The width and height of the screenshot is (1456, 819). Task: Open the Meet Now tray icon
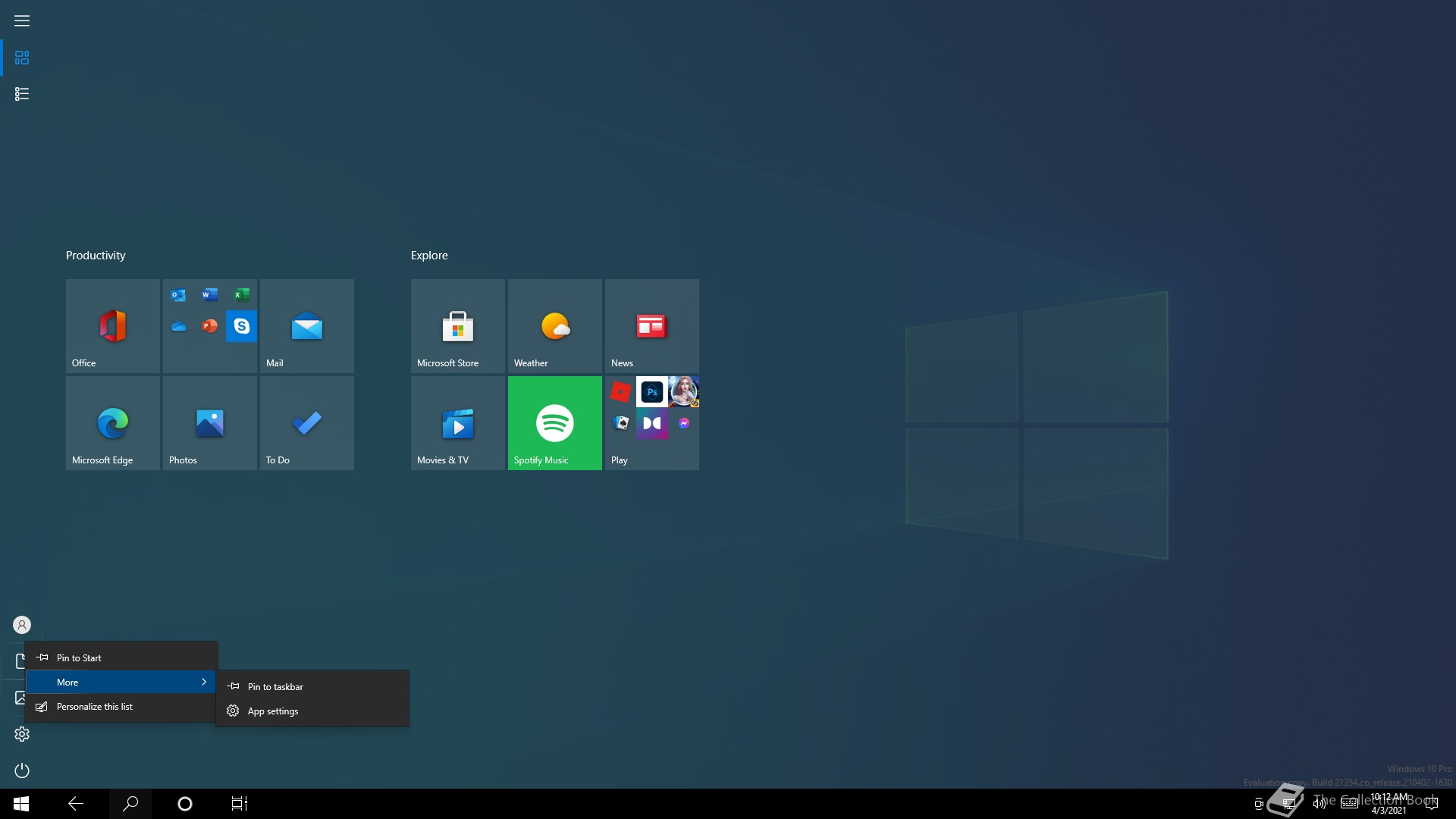tap(1259, 804)
